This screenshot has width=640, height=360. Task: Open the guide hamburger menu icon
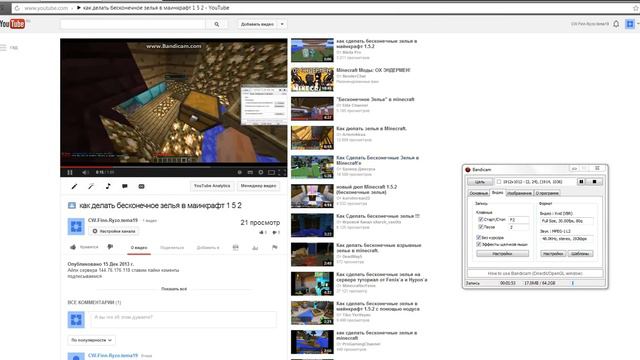click(x=3, y=48)
